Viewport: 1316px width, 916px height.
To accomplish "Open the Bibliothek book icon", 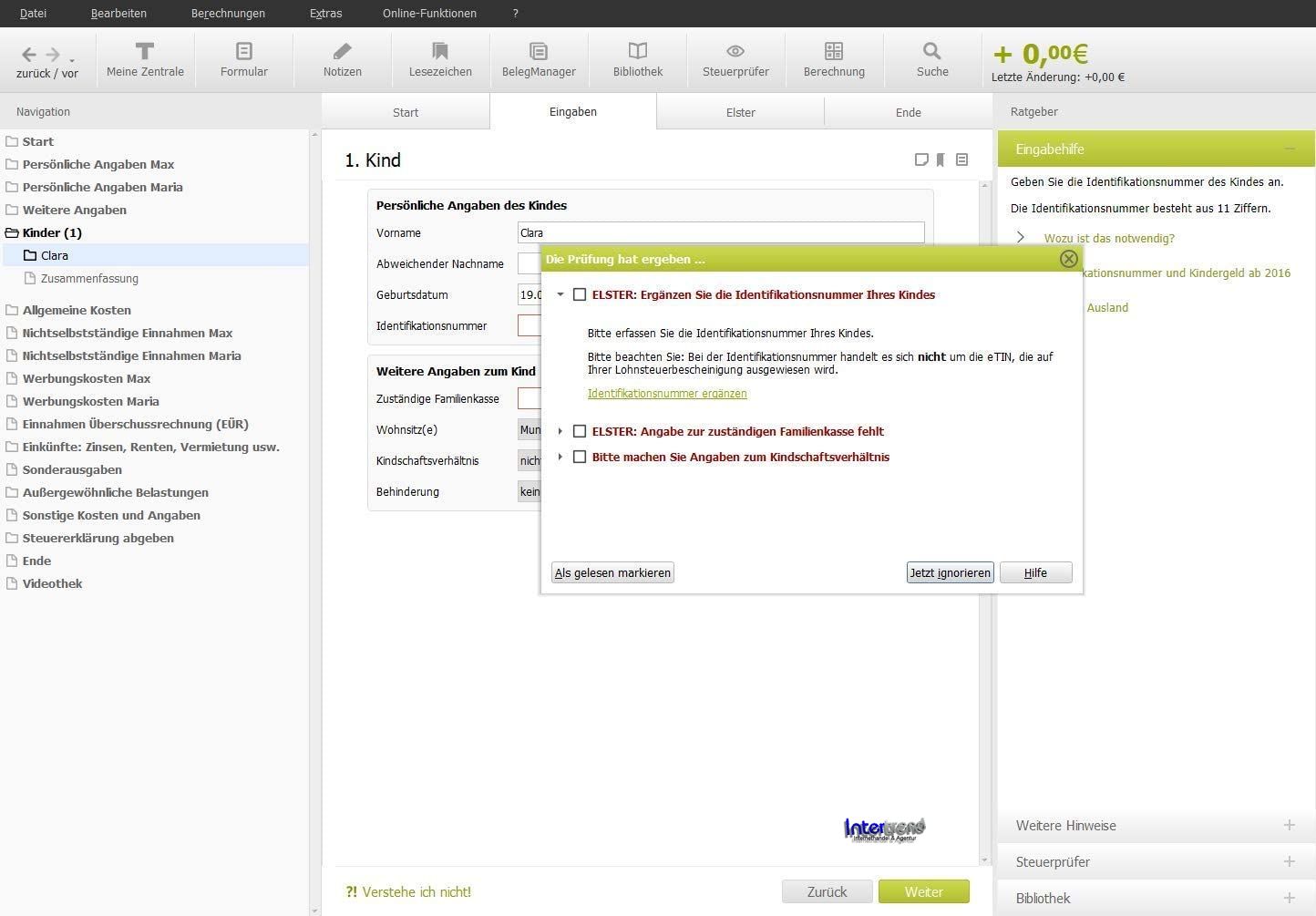I will (x=637, y=59).
